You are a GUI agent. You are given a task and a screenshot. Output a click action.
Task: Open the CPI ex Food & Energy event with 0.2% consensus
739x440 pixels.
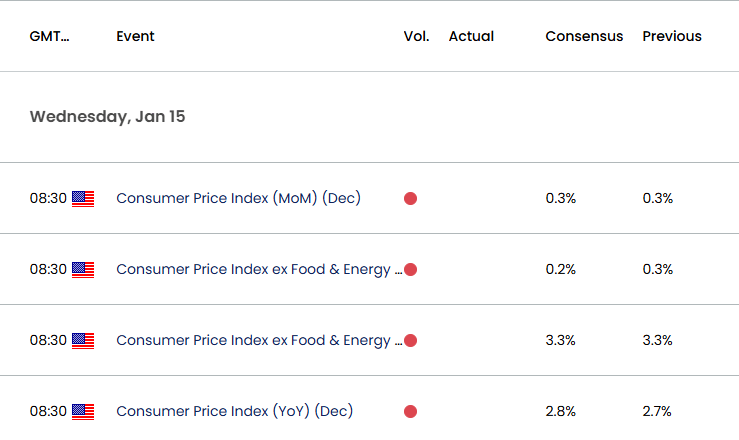(x=259, y=269)
